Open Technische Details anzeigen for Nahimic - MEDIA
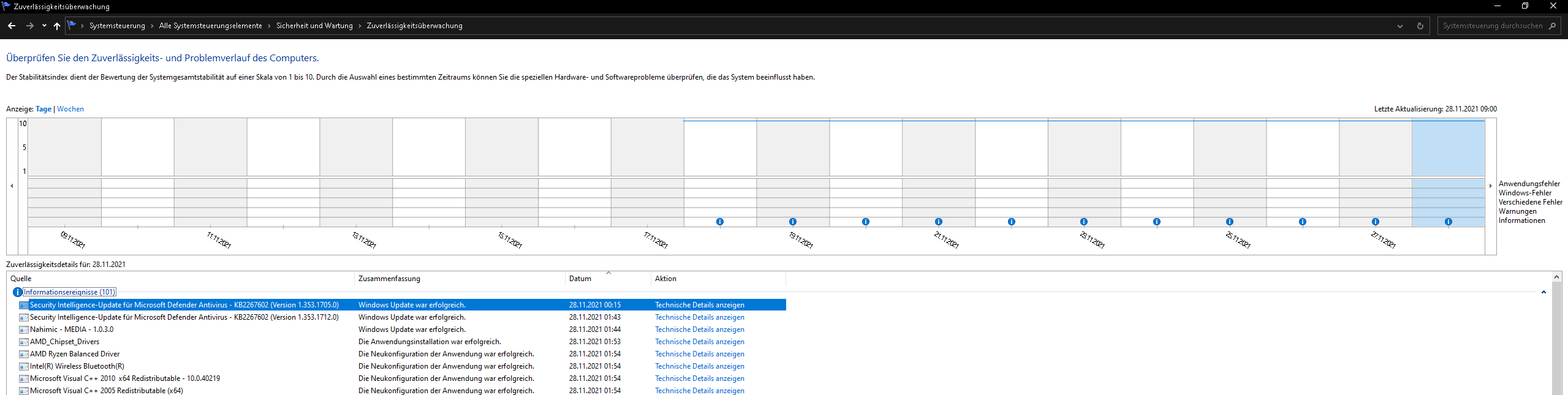Screen dimensions: 1568x395 [x=700, y=329]
